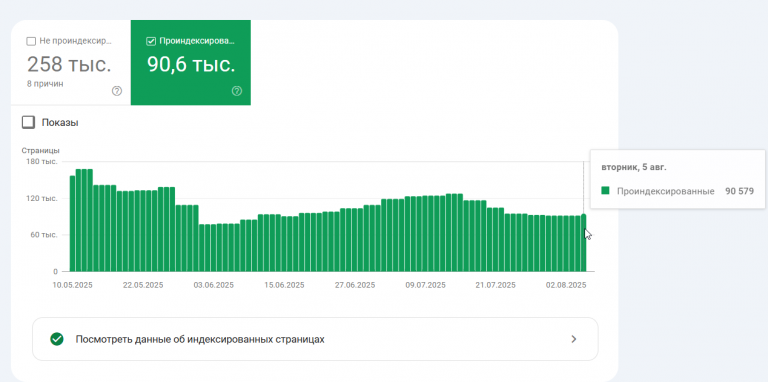Click tooltip value 90 579

pos(739,191)
